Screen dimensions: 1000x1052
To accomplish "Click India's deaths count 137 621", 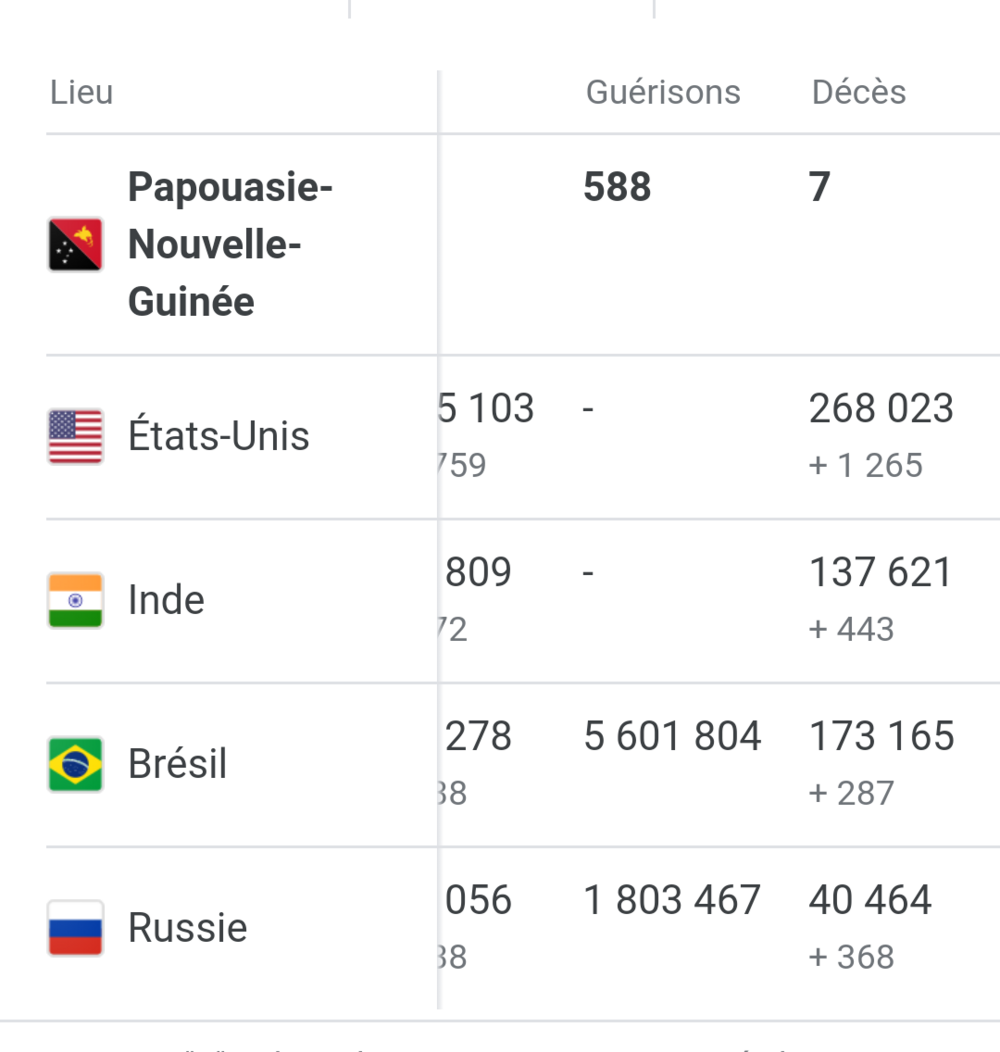I will click(x=880, y=573).
